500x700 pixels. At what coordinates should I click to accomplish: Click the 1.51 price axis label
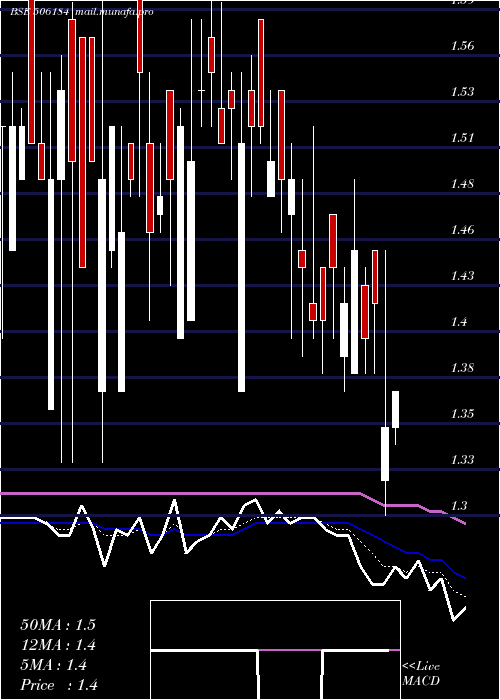tap(462, 138)
